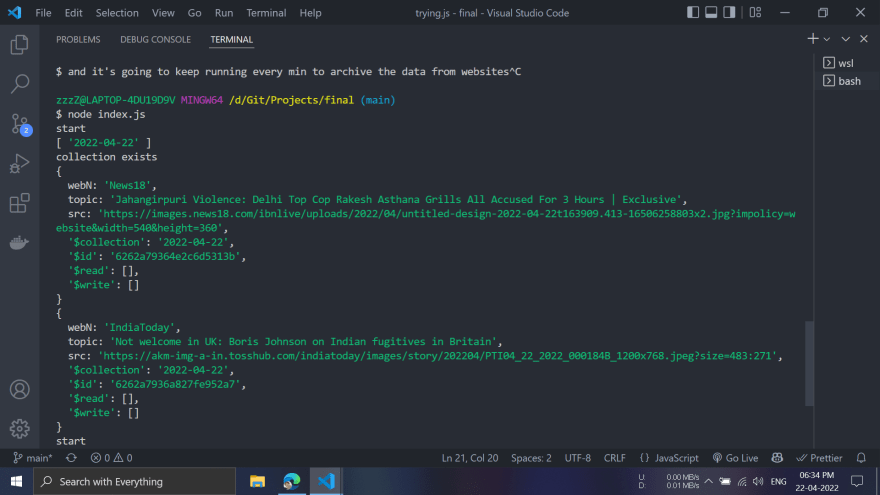The width and height of the screenshot is (880, 495).
Task: Open the Extensions view
Action: tap(20, 203)
